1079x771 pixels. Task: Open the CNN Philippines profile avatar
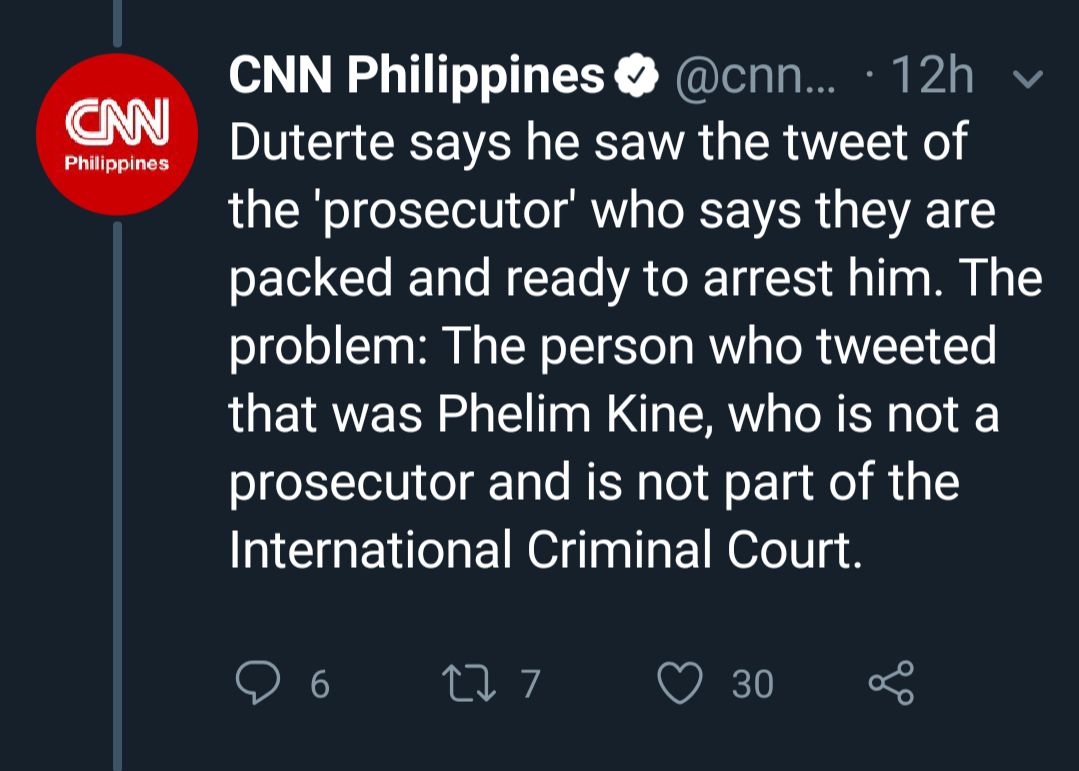(x=117, y=135)
